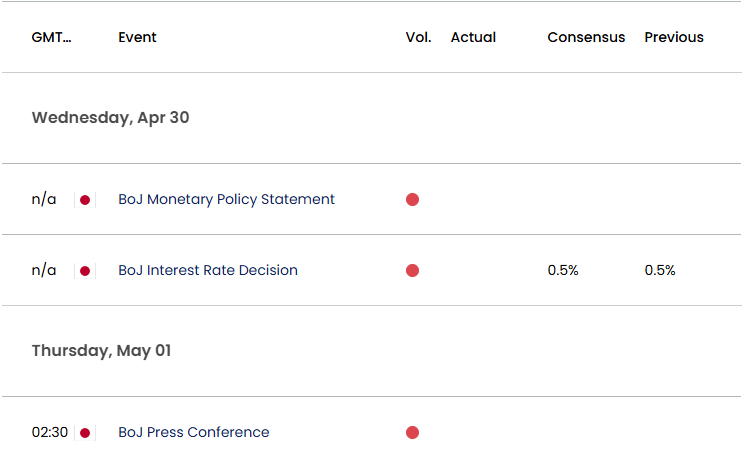Open BoJ Monetary Policy Statement event

(x=227, y=199)
